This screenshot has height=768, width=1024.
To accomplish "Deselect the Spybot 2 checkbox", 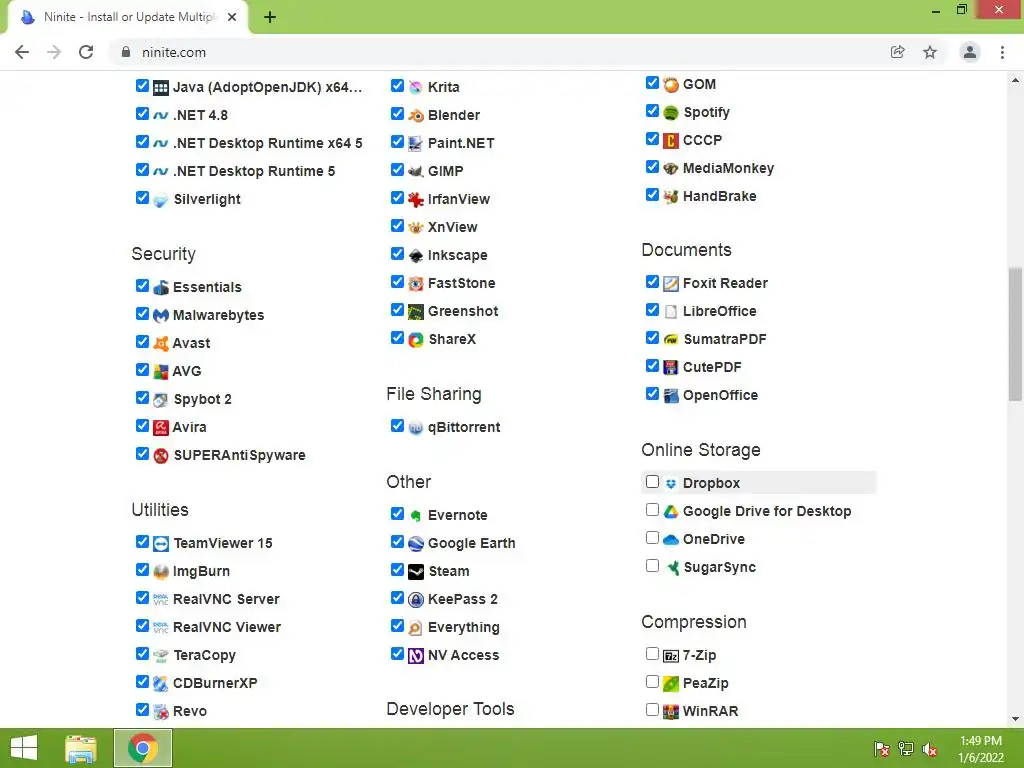I will point(142,398).
